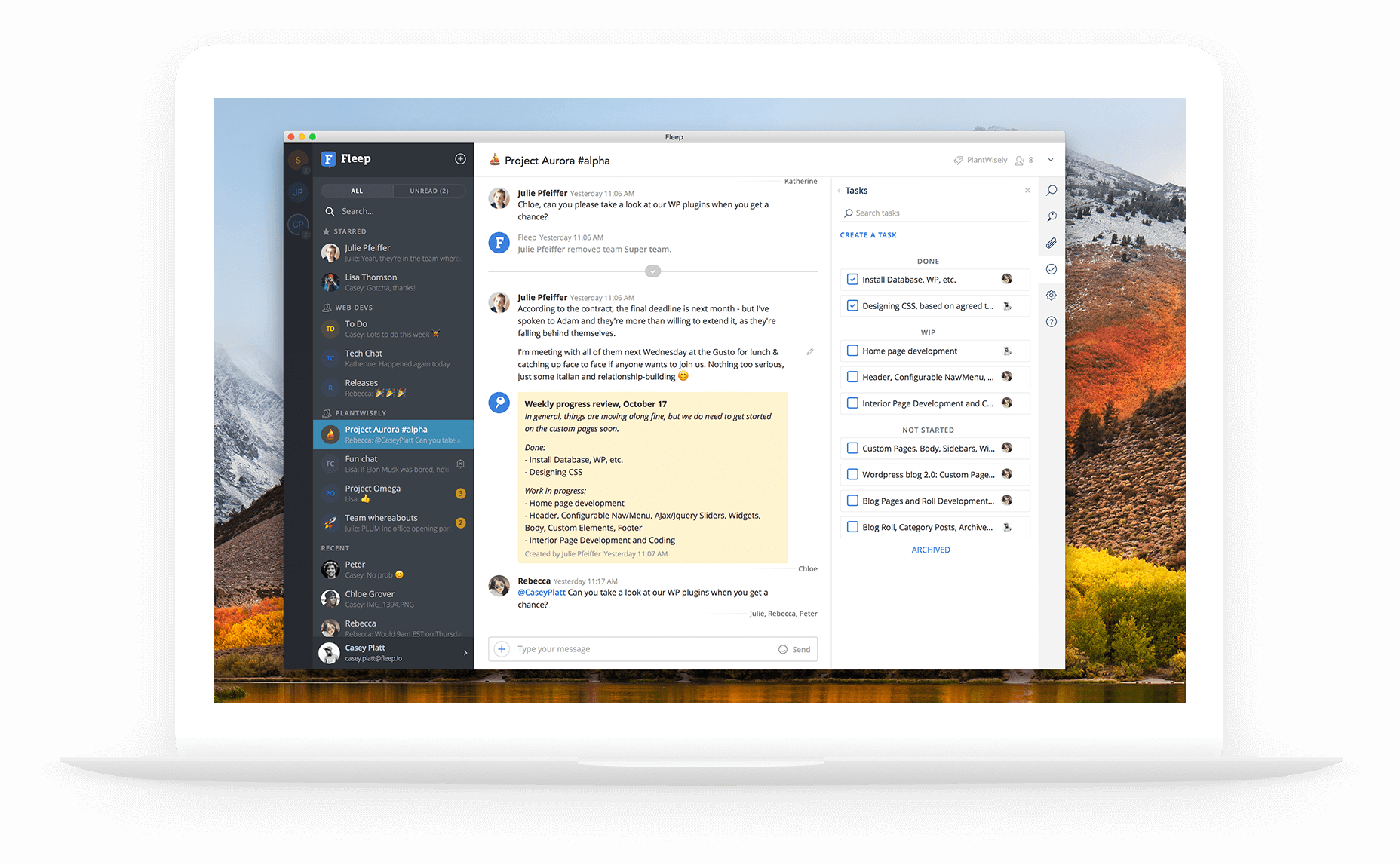Expand the Casey Platt account chevron
Image resolution: width=1400 pixels, height=864 pixels.
[x=465, y=653]
